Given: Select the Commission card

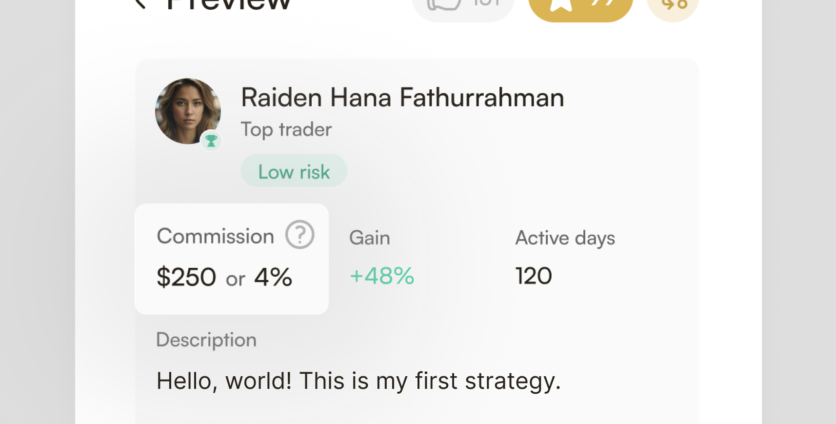Looking at the screenshot, I should pyautogui.click(x=231, y=259).
